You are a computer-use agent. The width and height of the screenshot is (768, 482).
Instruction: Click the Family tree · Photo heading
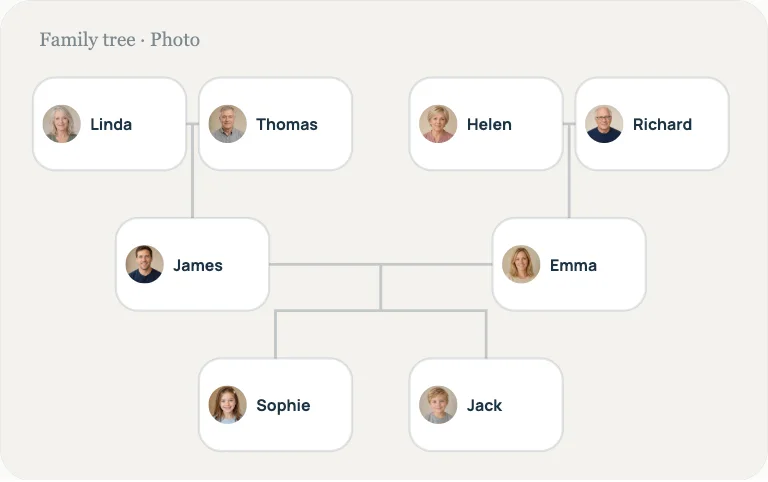point(120,40)
